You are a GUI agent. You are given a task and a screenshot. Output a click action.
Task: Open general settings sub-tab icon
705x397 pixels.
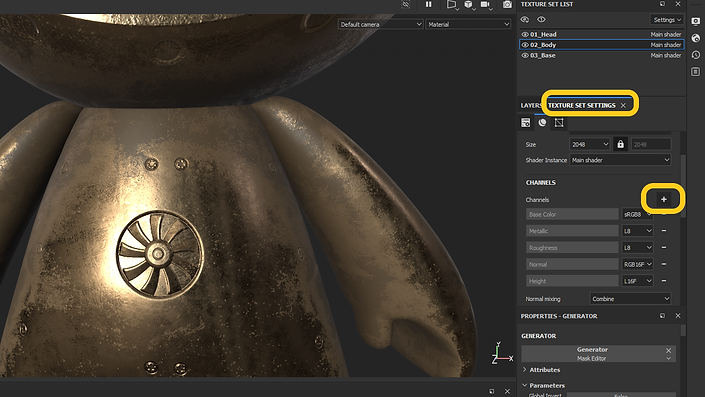[x=525, y=123]
